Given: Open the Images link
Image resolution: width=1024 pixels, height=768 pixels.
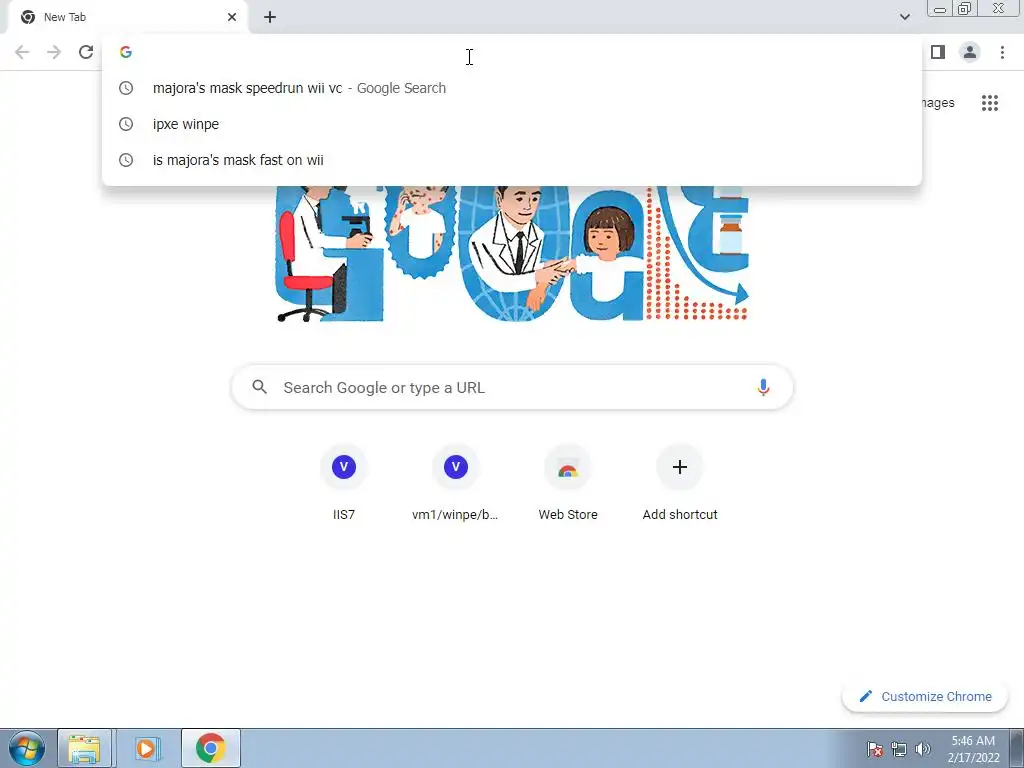Looking at the screenshot, I should (938, 103).
